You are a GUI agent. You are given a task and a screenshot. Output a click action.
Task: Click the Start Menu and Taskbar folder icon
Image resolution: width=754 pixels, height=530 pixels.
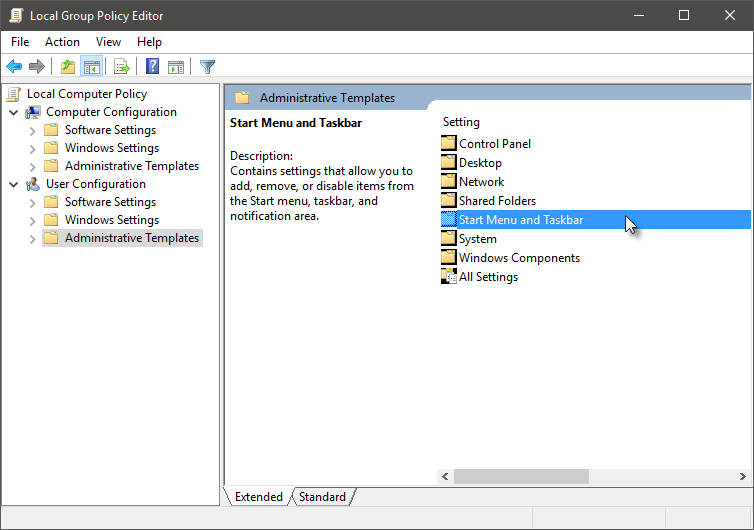[449, 220]
